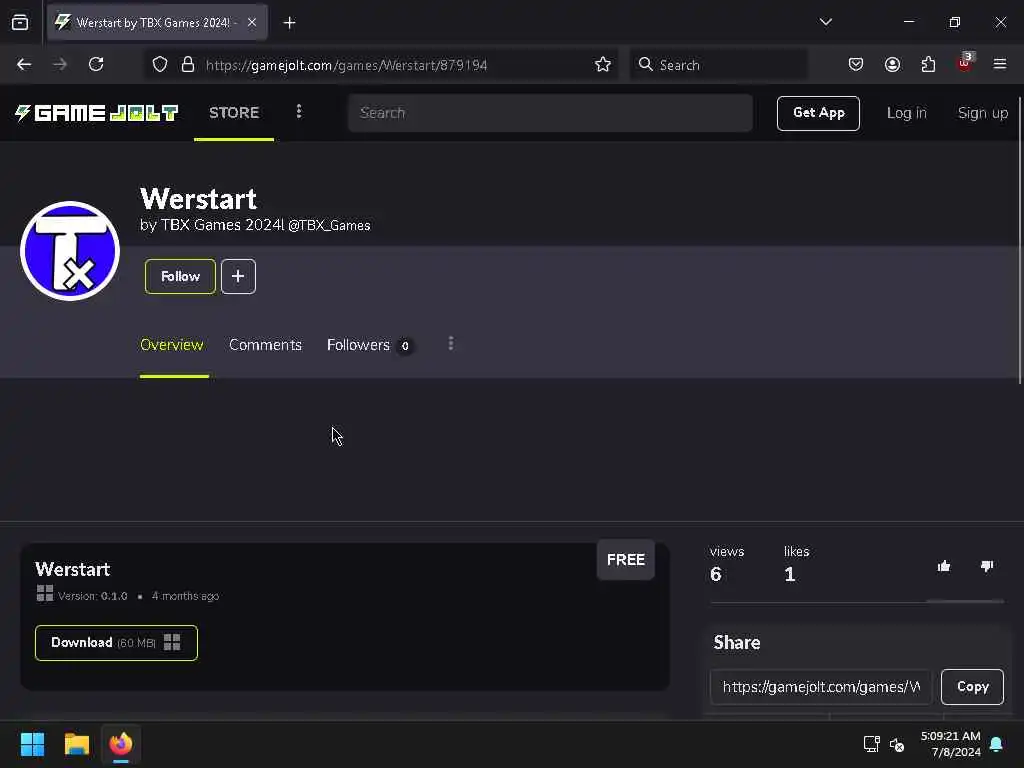
Task: Open the taskbar clock and date
Action: click(950, 744)
